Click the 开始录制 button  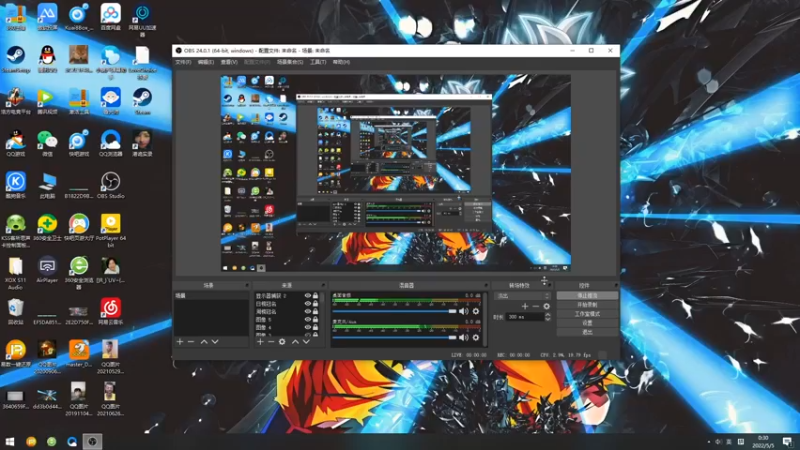pyautogui.click(x=587, y=305)
